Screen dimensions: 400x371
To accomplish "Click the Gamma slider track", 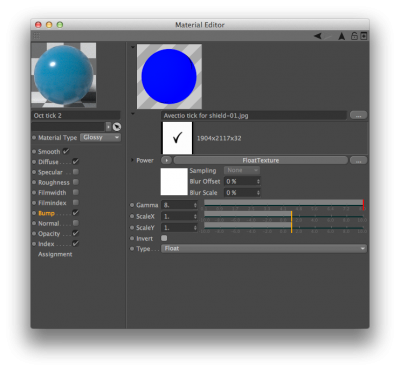I will coord(284,203).
